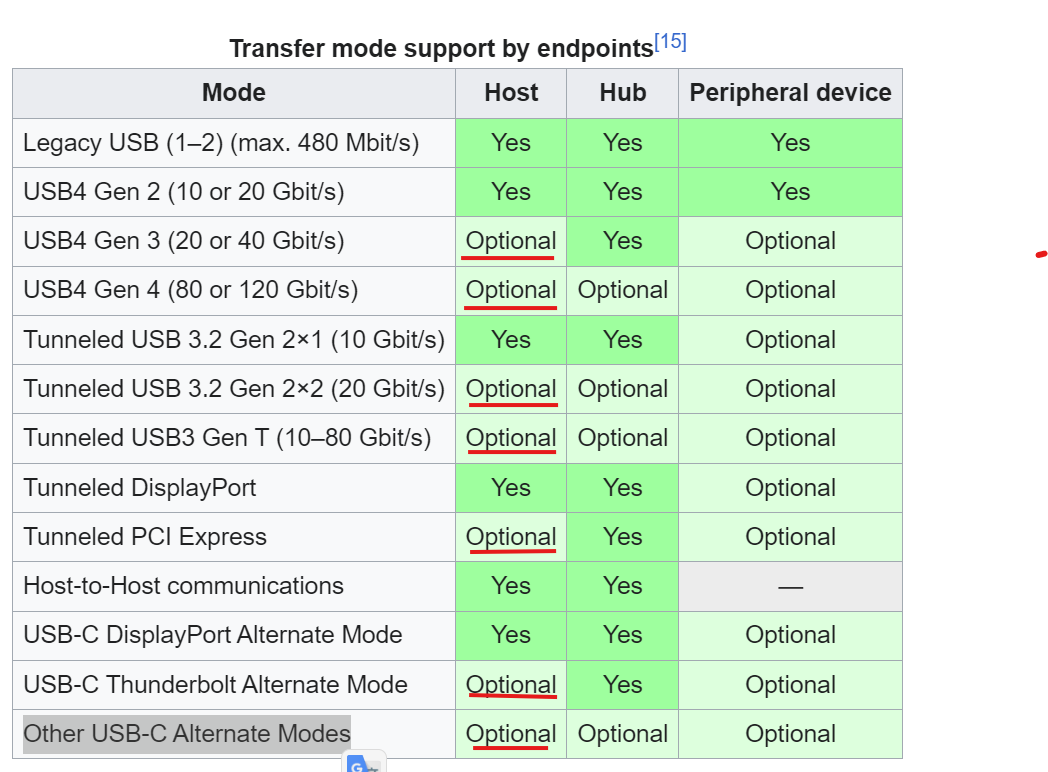Click the Tunneled PCI Express row label

pos(144,537)
